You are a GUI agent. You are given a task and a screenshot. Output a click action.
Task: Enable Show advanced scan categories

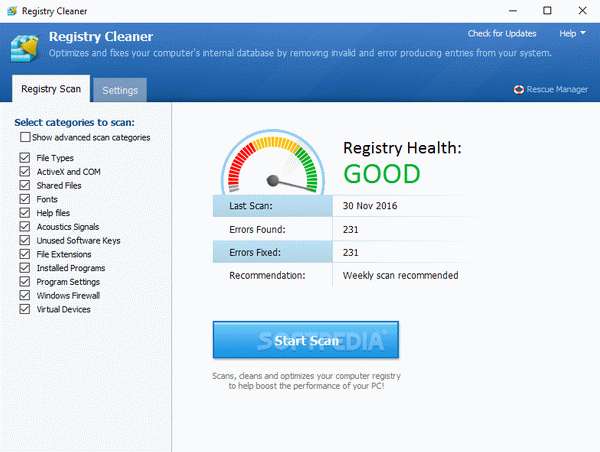click(x=24, y=137)
